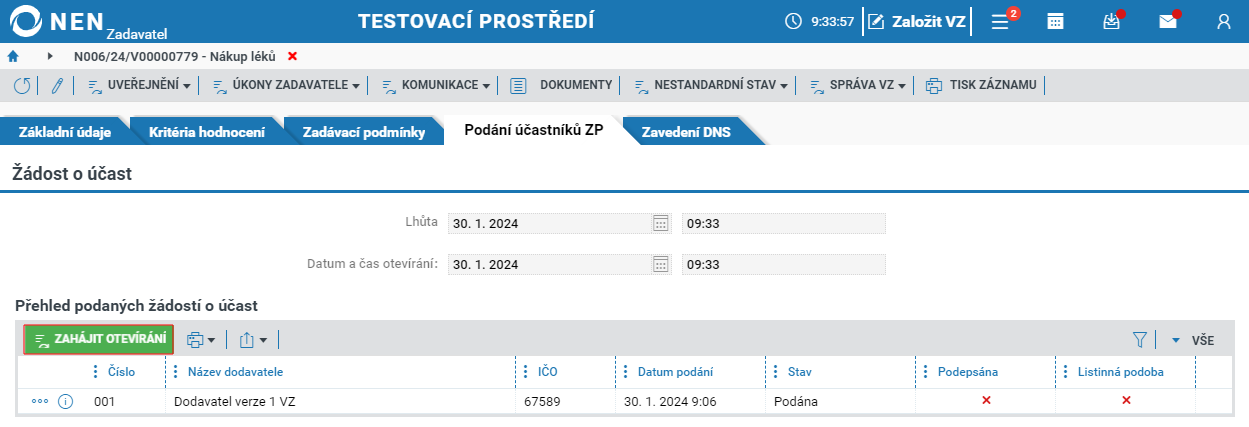This screenshot has height=427, width=1249.
Task: Open the mail envelope icon
Action: tap(1168, 21)
